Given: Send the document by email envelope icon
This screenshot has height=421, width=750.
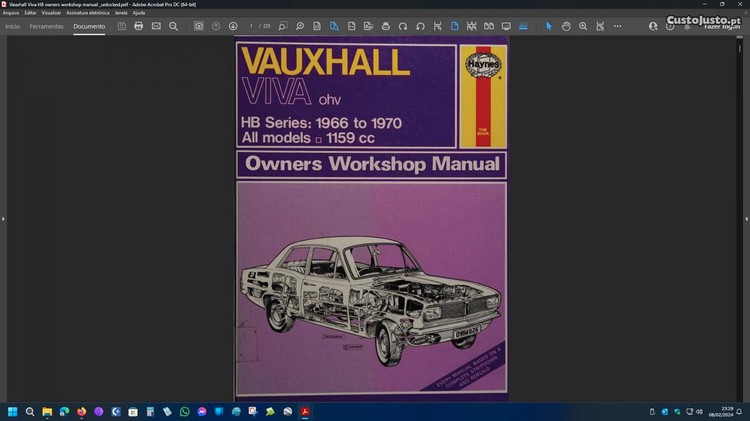Looking at the screenshot, I should coord(156,26).
